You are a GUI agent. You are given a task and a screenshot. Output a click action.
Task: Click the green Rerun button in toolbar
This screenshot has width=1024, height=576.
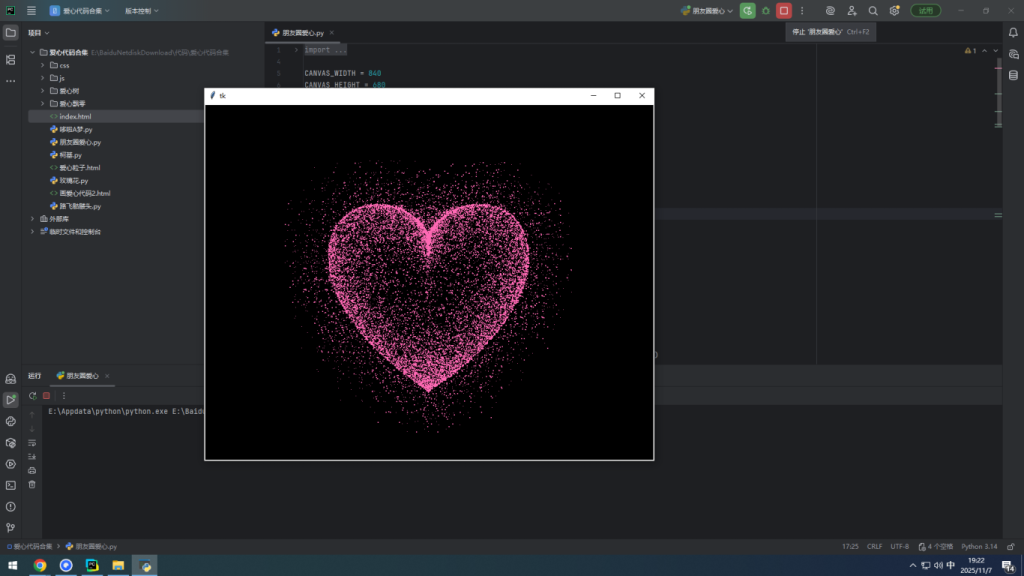[747, 10]
